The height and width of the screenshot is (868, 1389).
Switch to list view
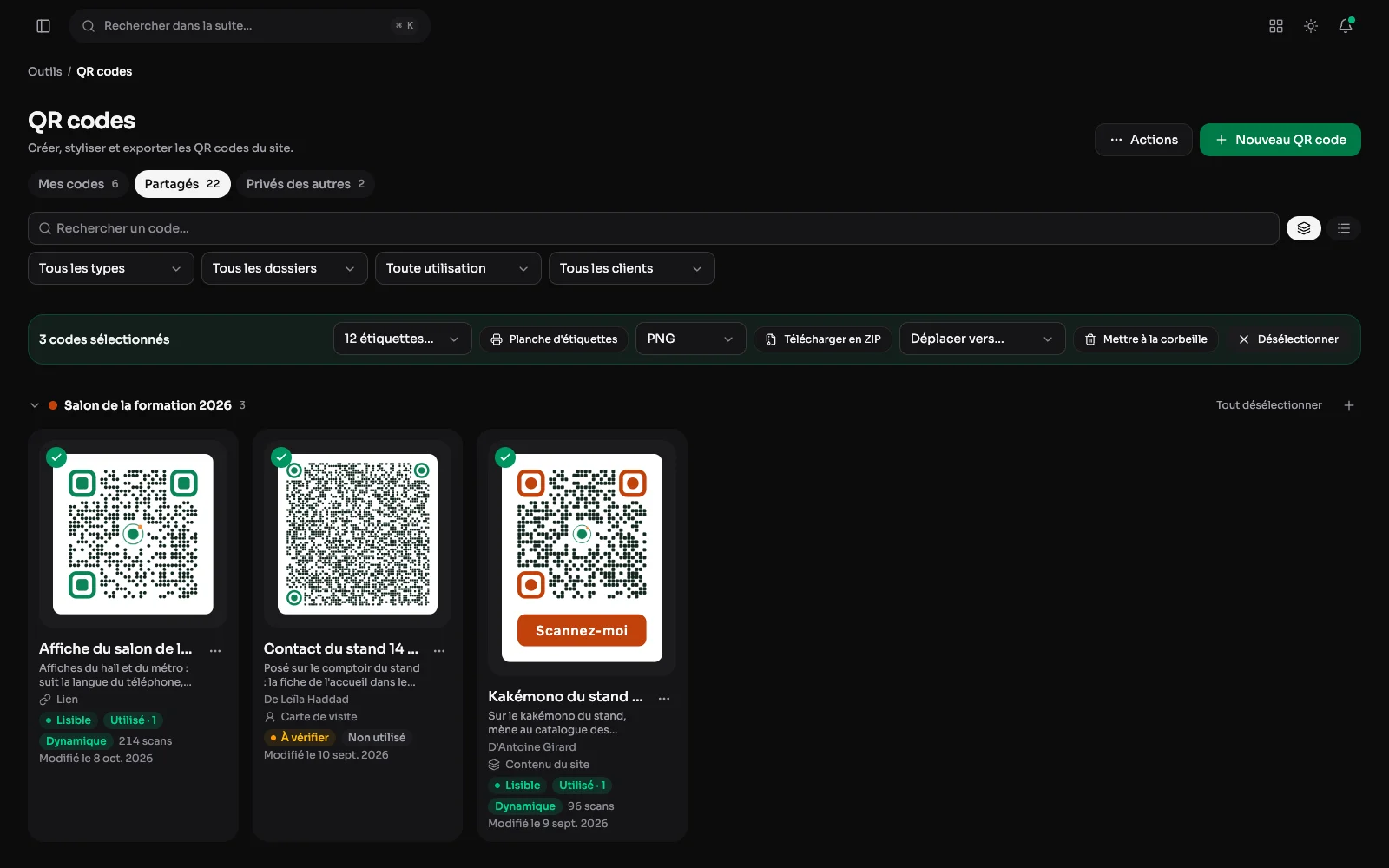[x=1344, y=228]
